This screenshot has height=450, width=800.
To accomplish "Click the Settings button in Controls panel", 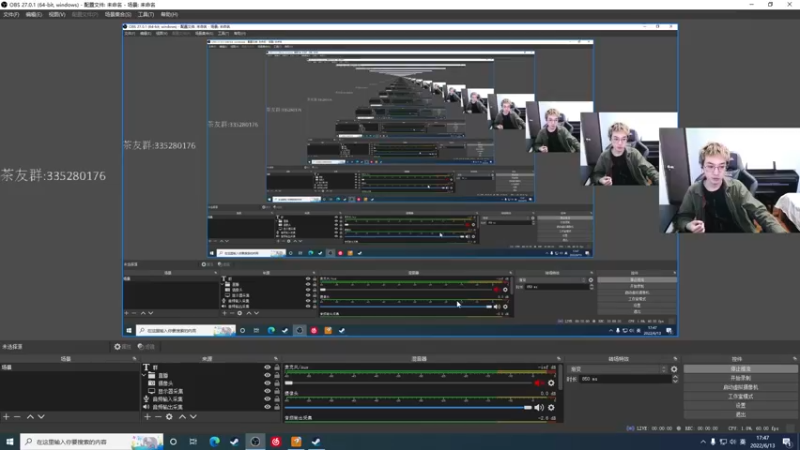I will (740, 406).
